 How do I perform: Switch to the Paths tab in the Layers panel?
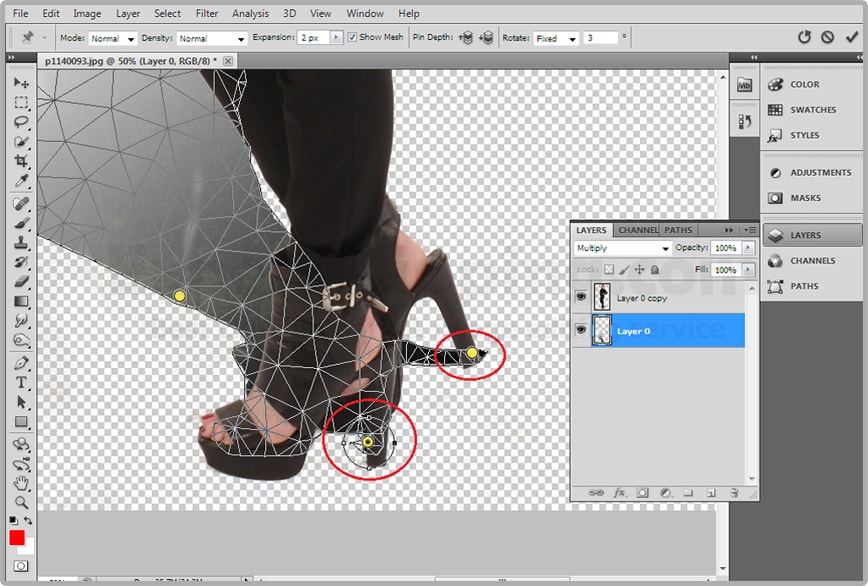coord(678,230)
